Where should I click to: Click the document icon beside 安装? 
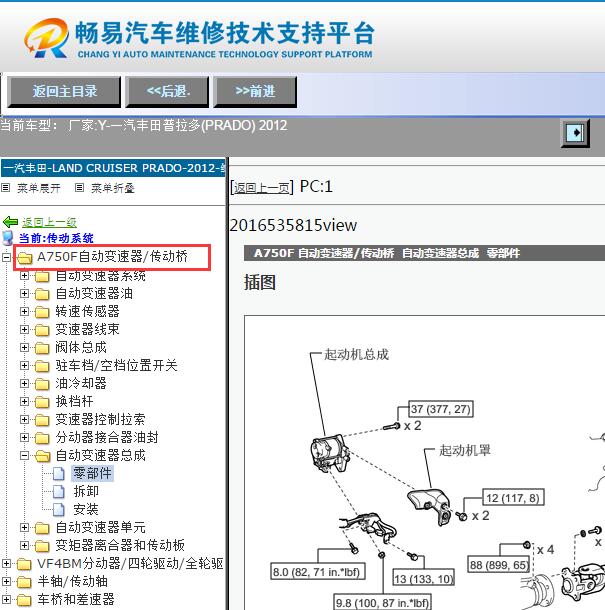pyautogui.click(x=59, y=509)
